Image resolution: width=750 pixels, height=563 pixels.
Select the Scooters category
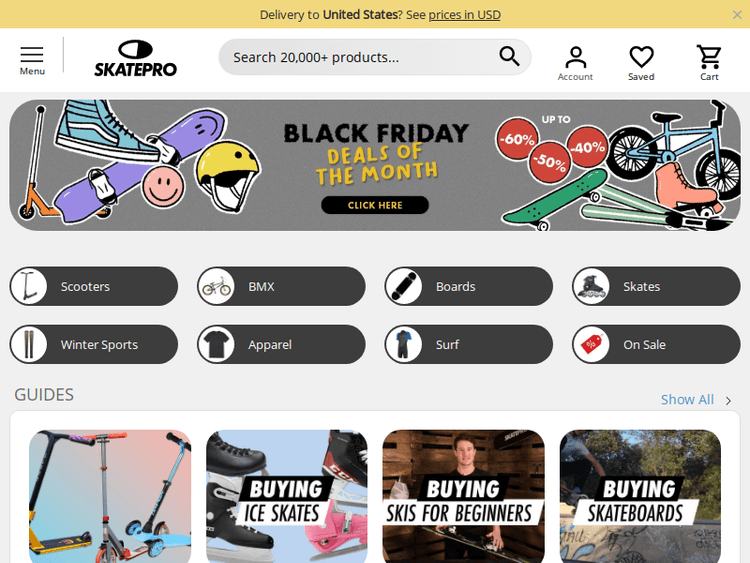(x=94, y=287)
